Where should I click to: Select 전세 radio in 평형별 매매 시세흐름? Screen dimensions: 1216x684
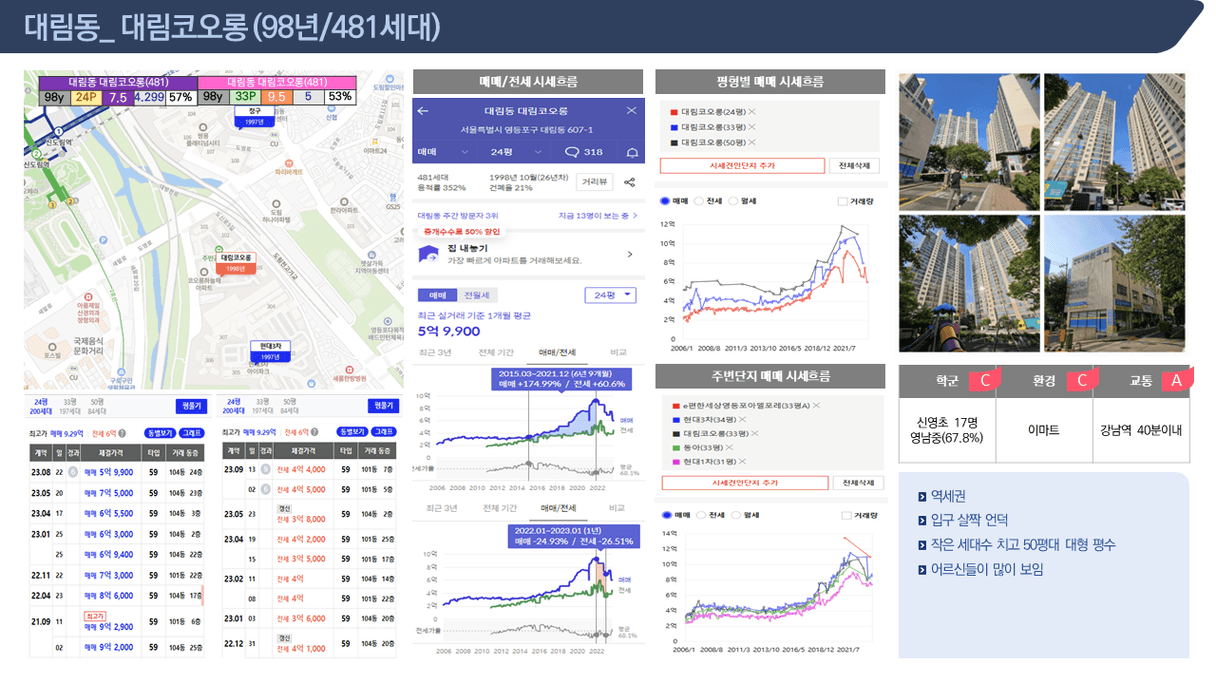(x=699, y=201)
